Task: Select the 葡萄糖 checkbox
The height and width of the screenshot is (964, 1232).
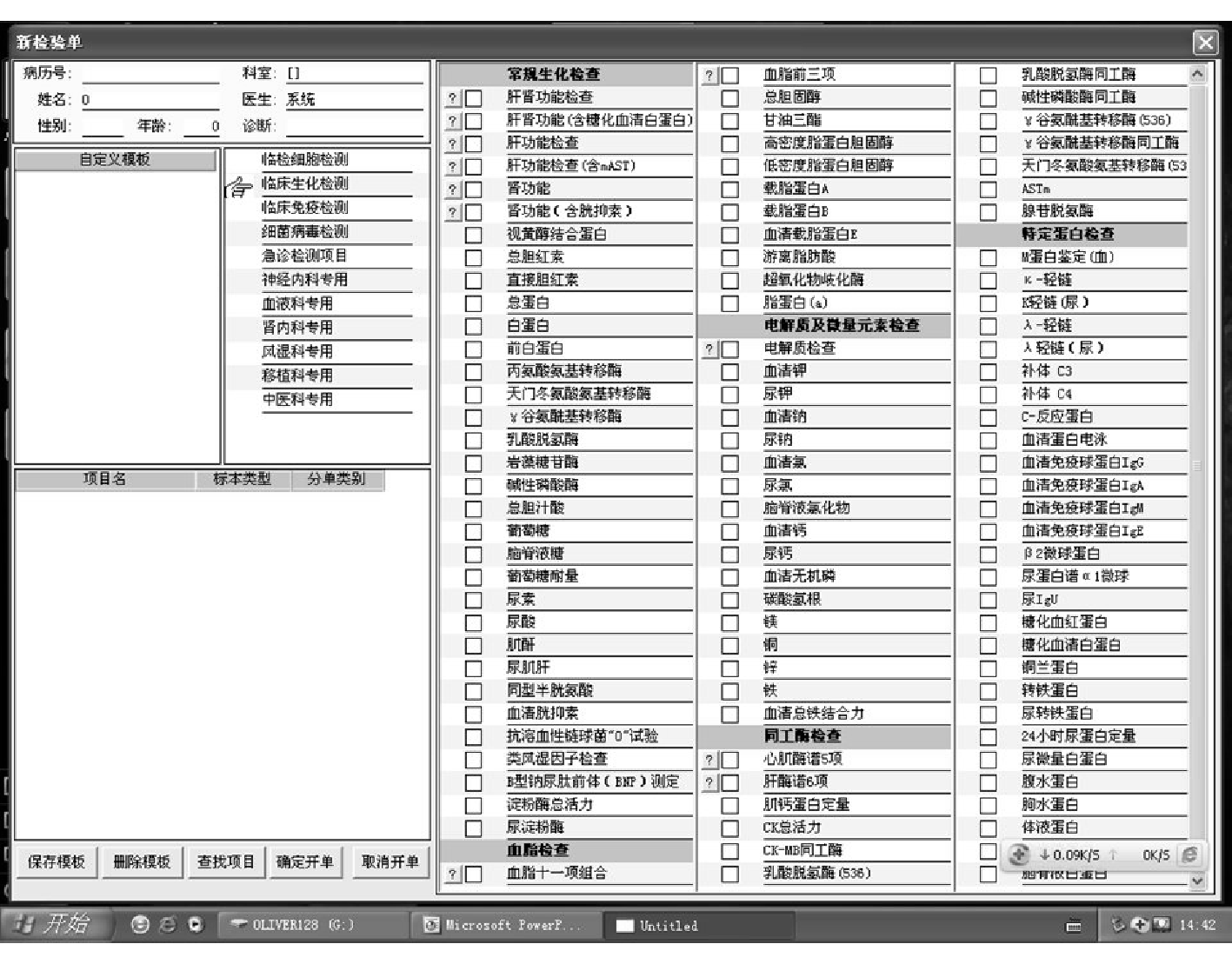Action: pos(473,532)
